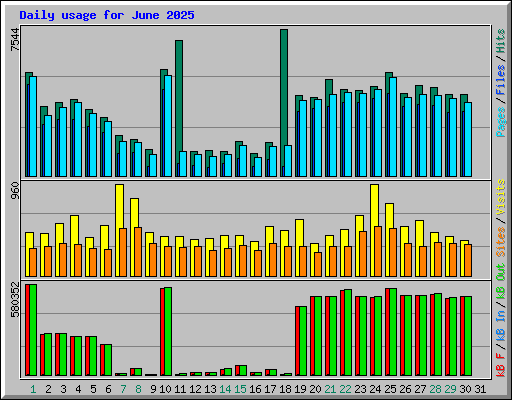Click day label 7 on the x-axis
This screenshot has width=512, height=400.
[x=123, y=389]
